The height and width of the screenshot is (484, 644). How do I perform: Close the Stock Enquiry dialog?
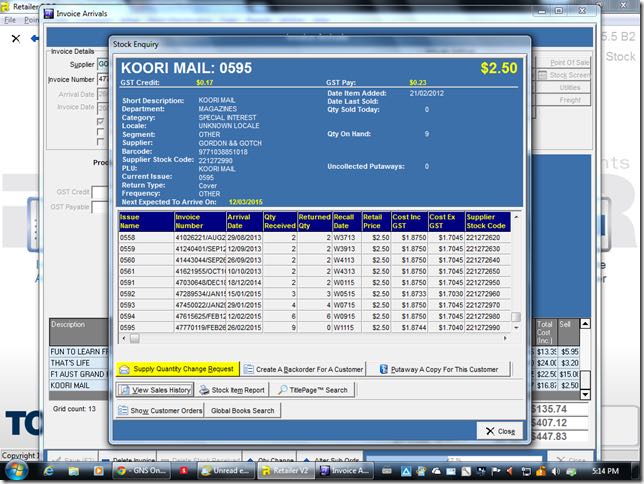[500, 431]
